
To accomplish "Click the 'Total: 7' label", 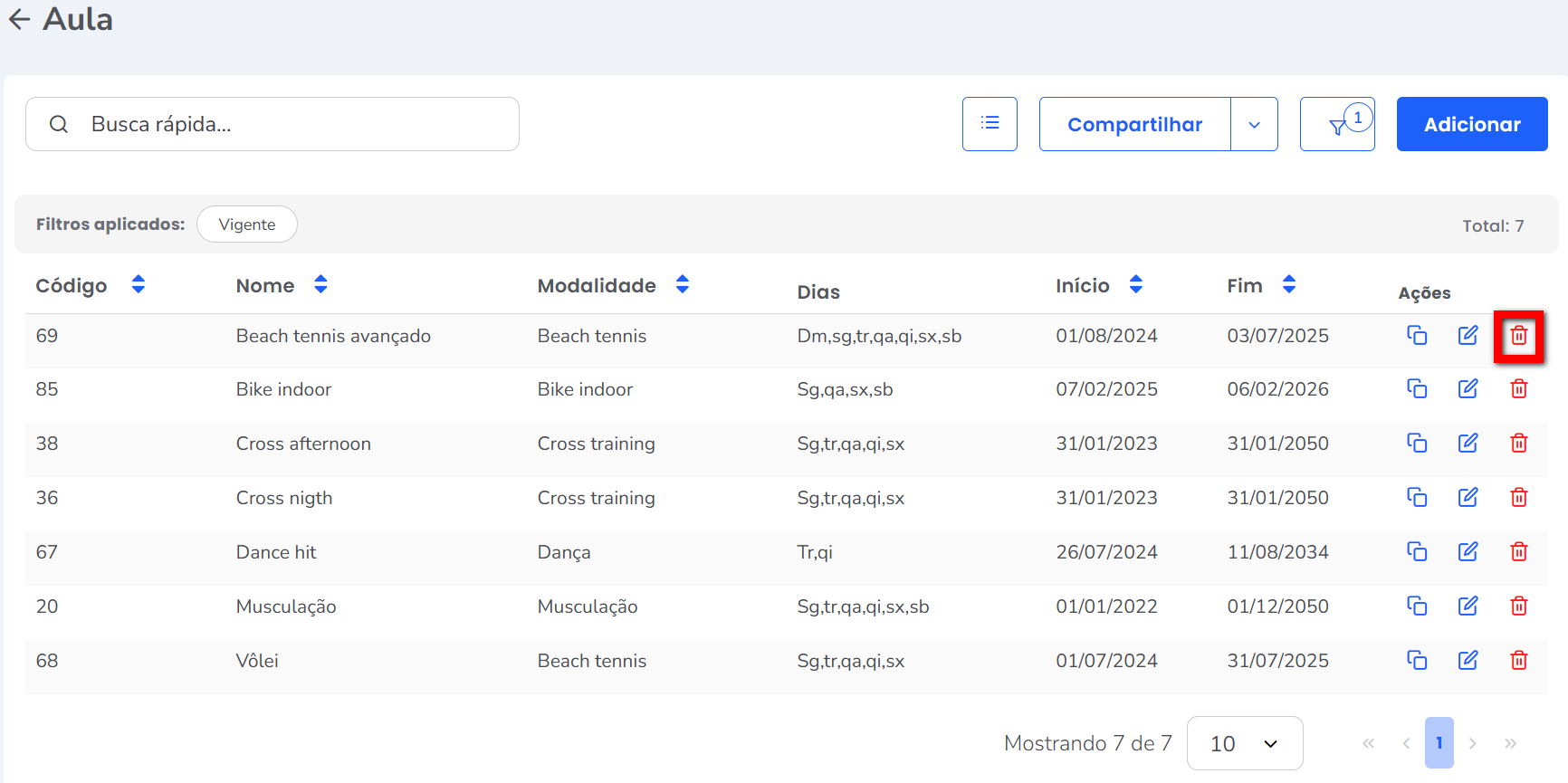I will (x=1493, y=226).
